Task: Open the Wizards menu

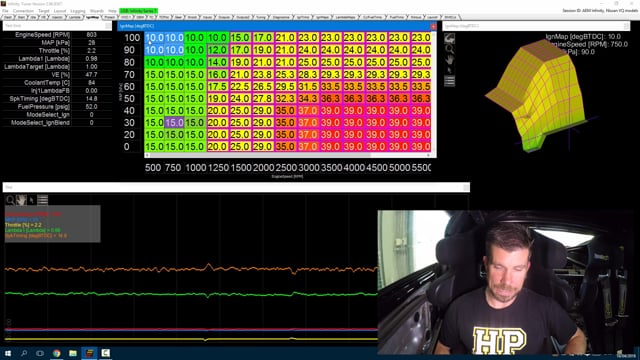Action: click(97, 11)
